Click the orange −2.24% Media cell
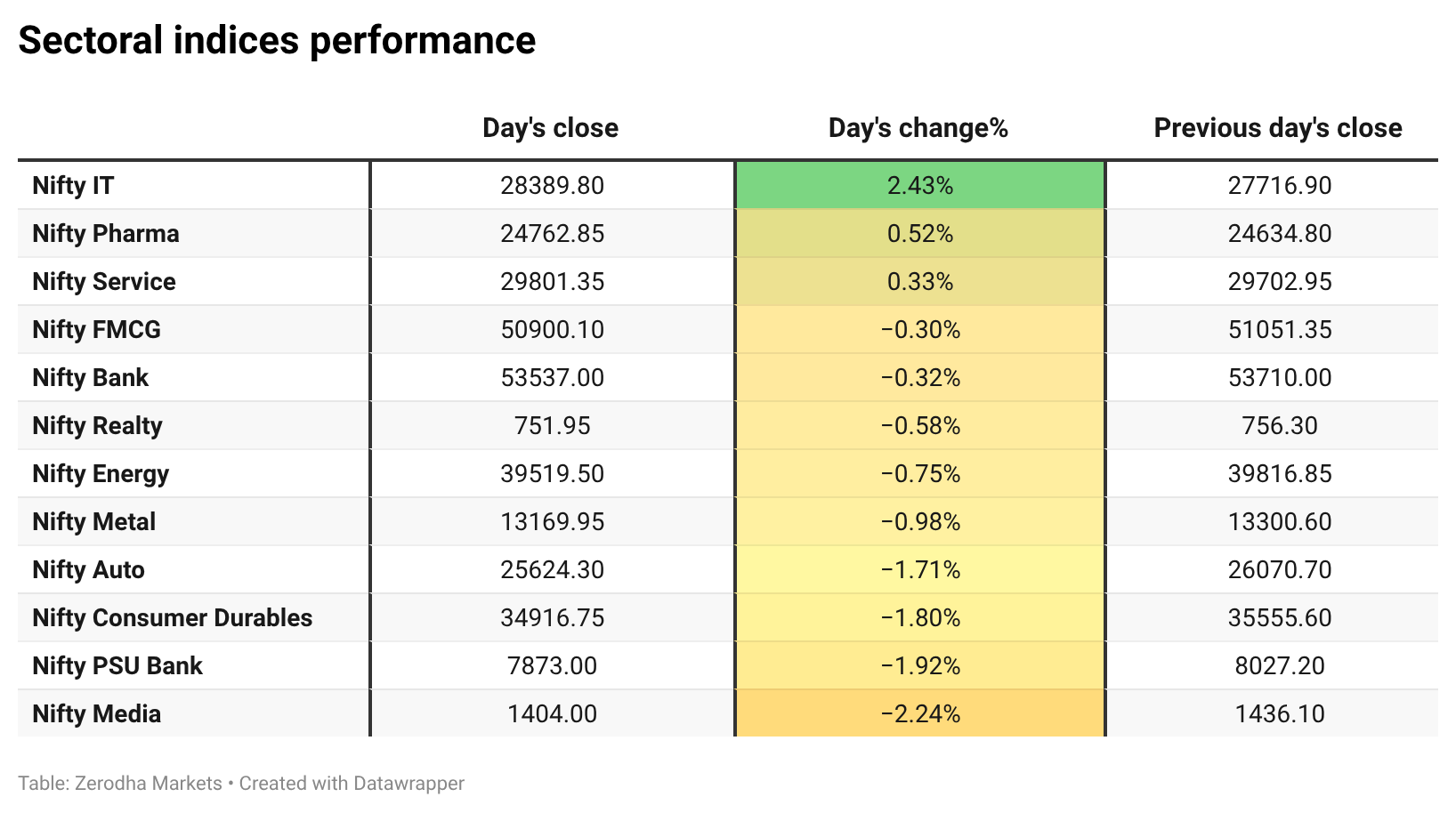The width and height of the screenshot is (1456, 813). (x=920, y=713)
